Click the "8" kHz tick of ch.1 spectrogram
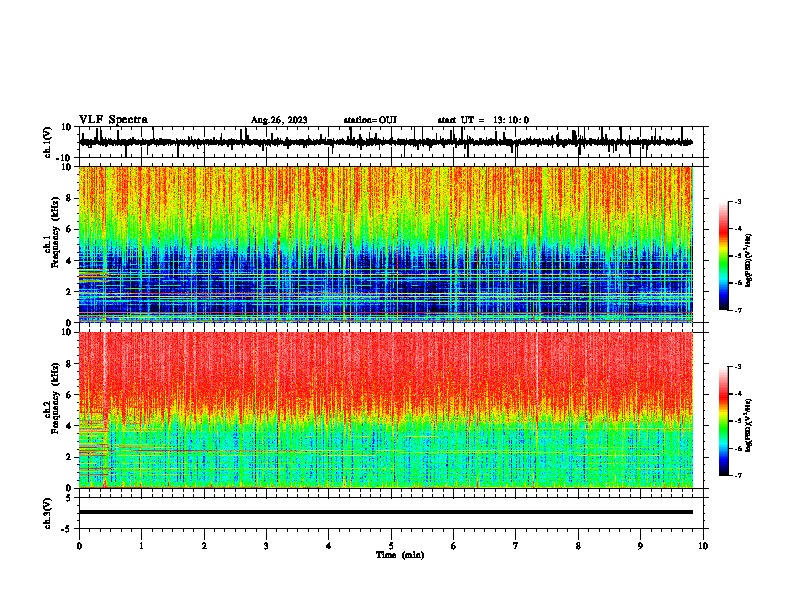The image size is (792, 612). coord(70,198)
